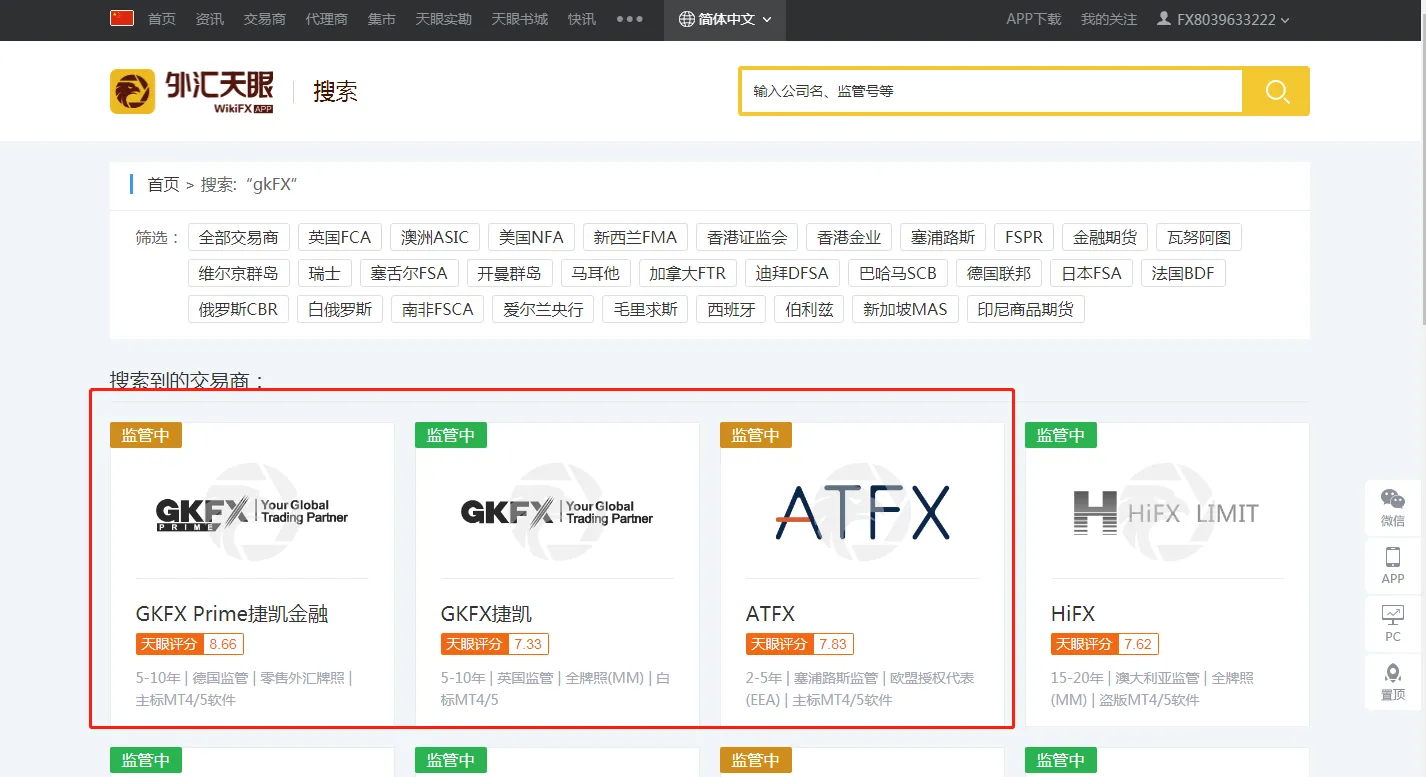Click the WikiFX lion logo
Screen dimensions: 1426x777
132,92
